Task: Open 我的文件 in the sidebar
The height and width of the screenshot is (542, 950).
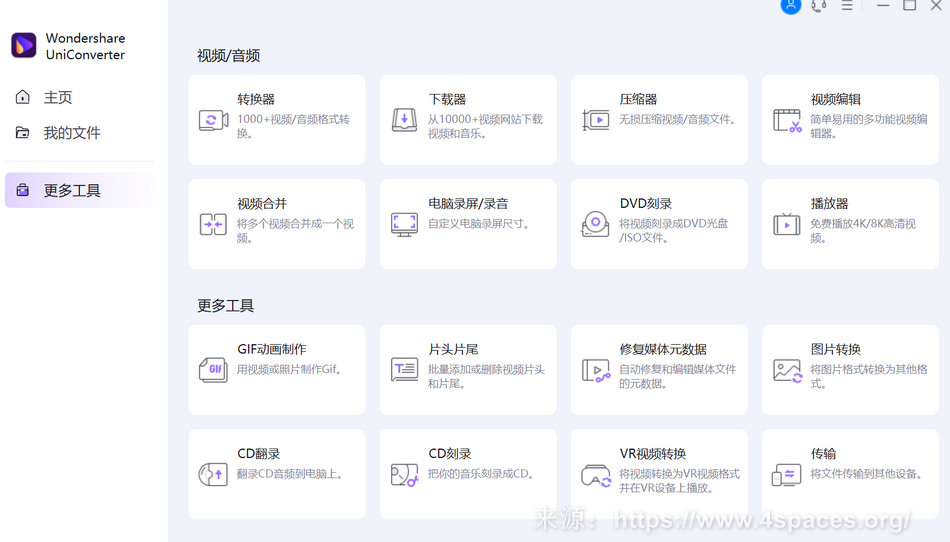Action: coord(71,133)
